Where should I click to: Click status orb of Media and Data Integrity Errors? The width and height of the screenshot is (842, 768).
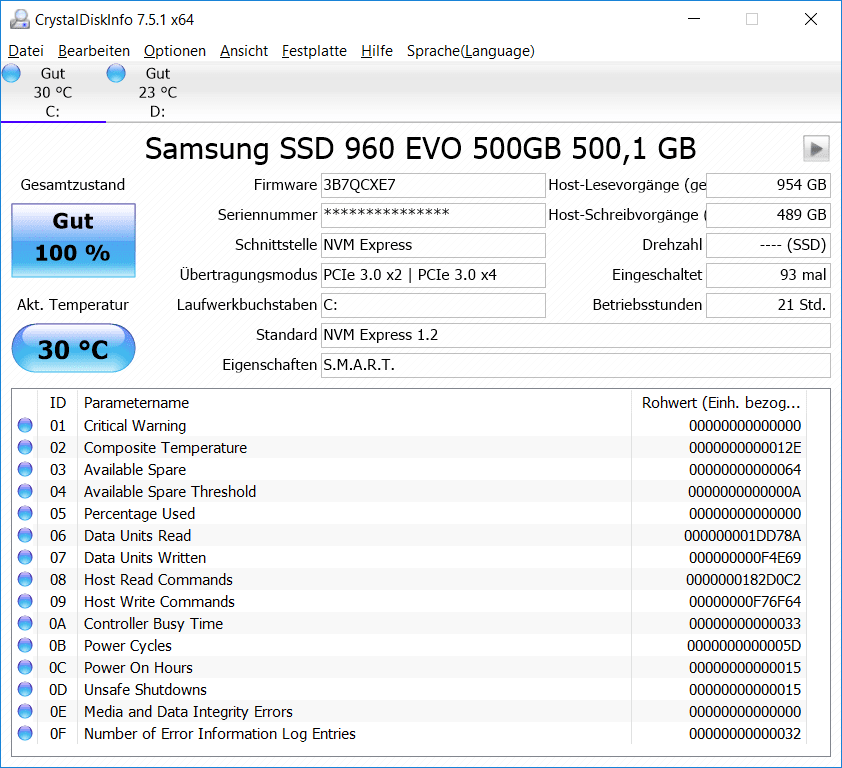pos(25,712)
